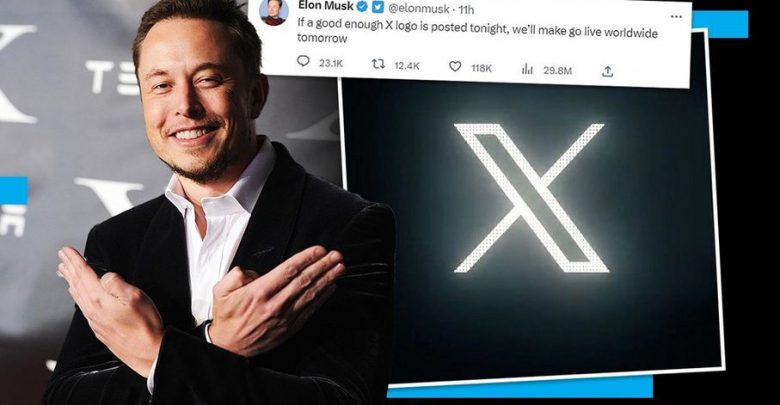This screenshot has width=780, height=405.
Task: Open view analytics bar chart icon
Action: (527, 69)
